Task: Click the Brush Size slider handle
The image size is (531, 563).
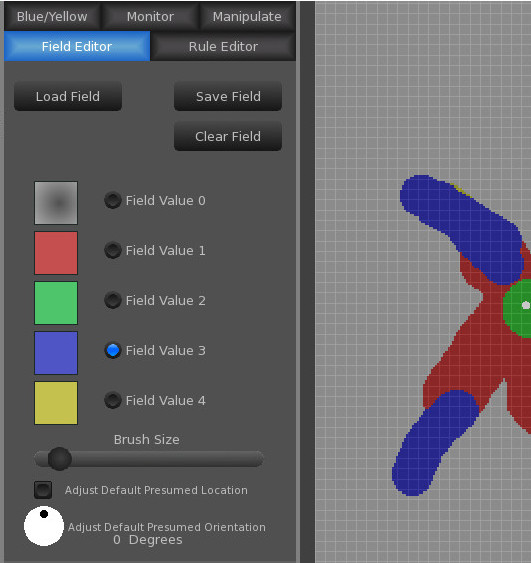Action: (60, 459)
